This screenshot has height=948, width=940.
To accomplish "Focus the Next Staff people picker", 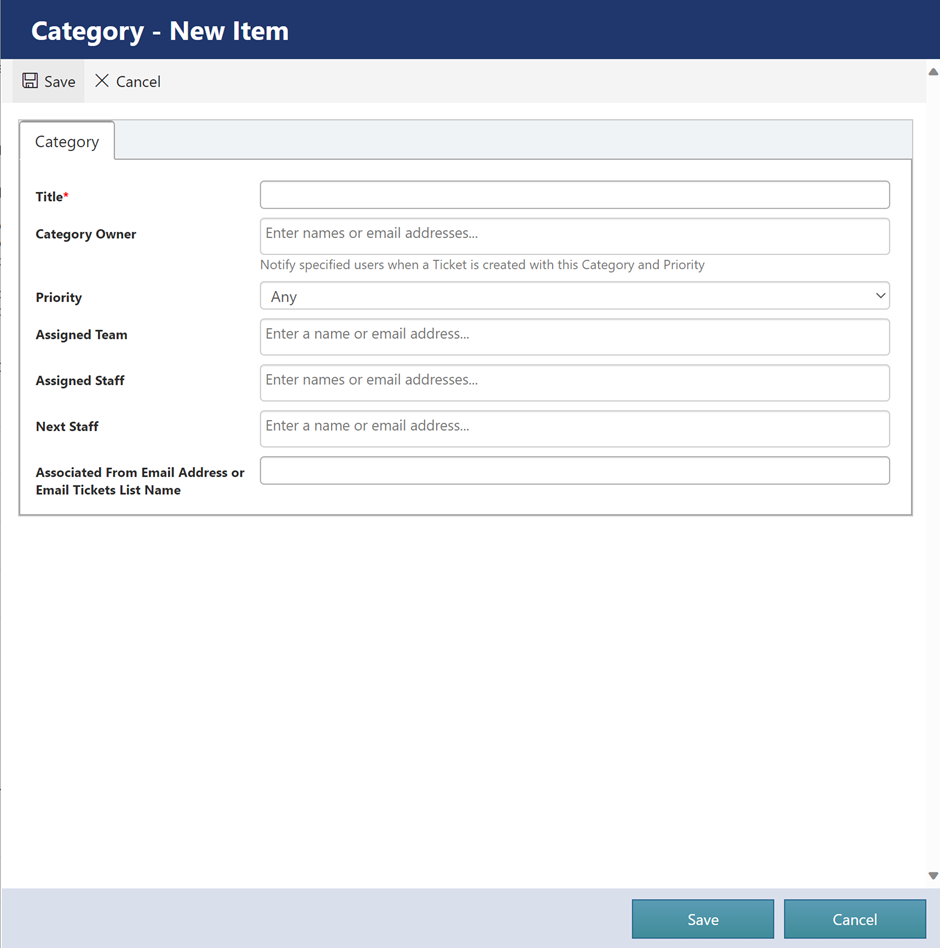I will (574, 428).
